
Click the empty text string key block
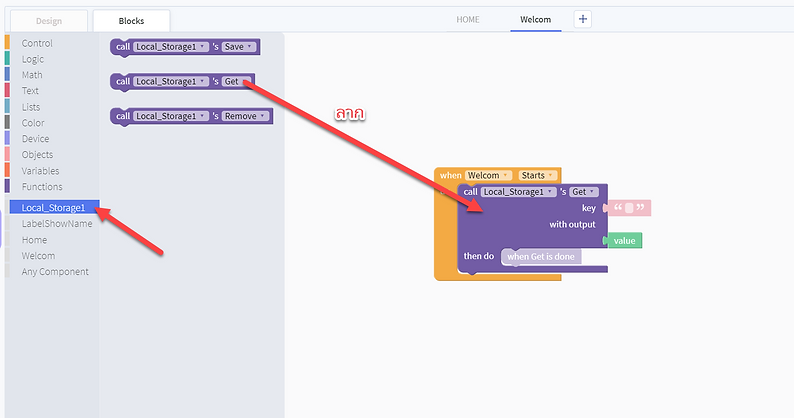tap(629, 208)
